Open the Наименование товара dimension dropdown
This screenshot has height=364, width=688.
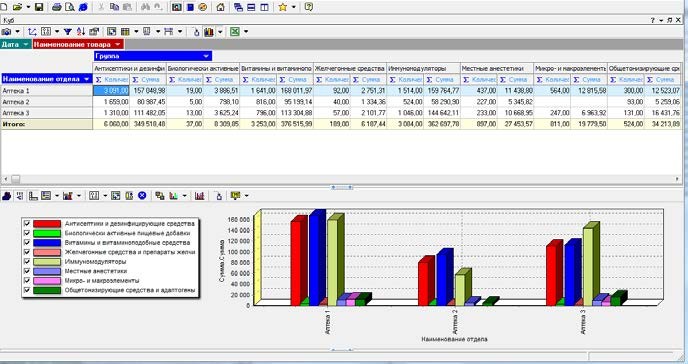(118, 44)
